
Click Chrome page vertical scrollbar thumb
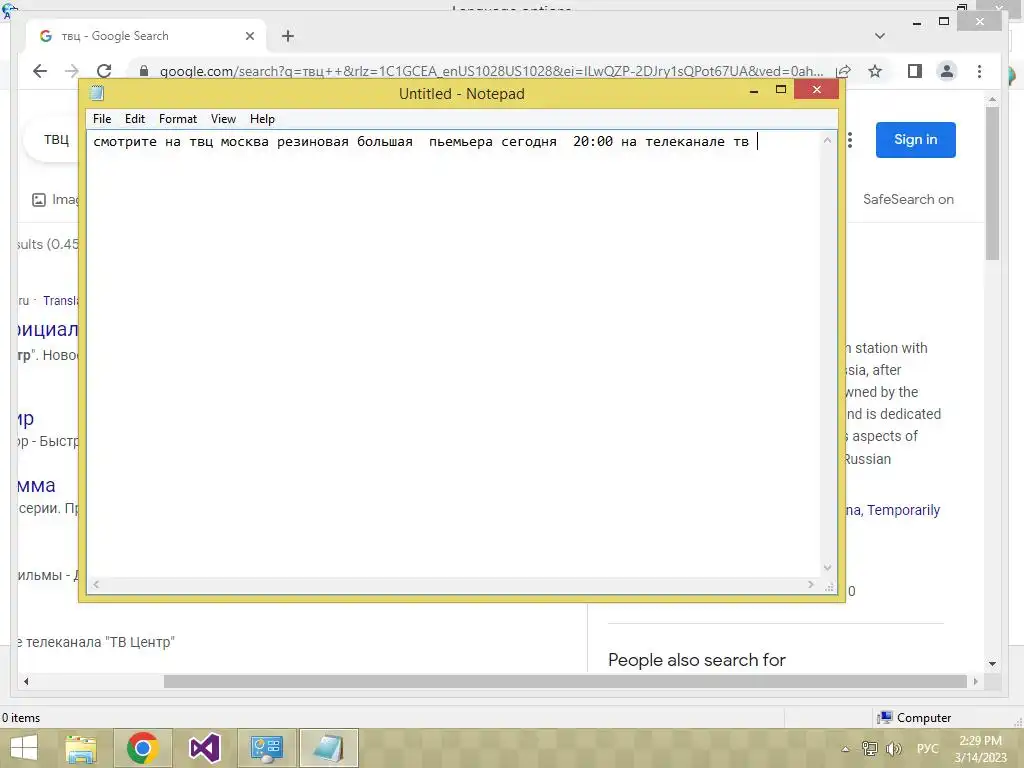[x=992, y=183]
